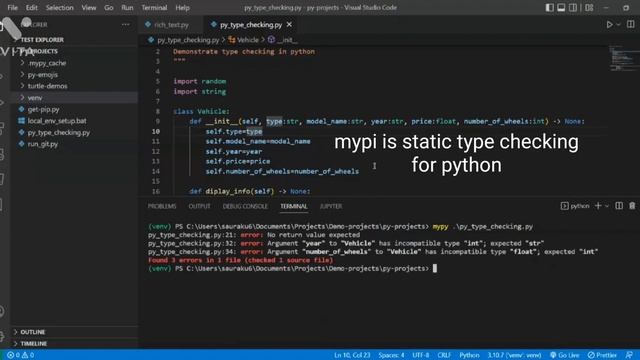Screen dimensions: 640x360
Task: Toggle the bottom panel layout icon
Action: pos(561,8)
